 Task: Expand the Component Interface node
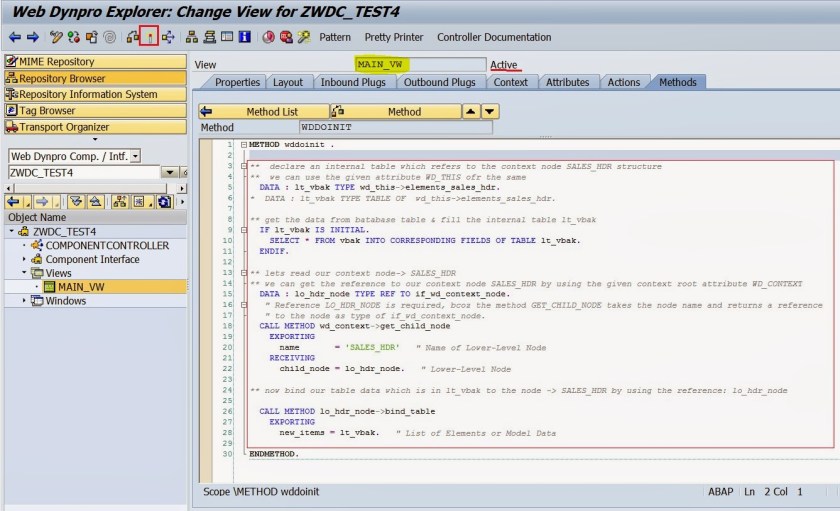[24, 259]
